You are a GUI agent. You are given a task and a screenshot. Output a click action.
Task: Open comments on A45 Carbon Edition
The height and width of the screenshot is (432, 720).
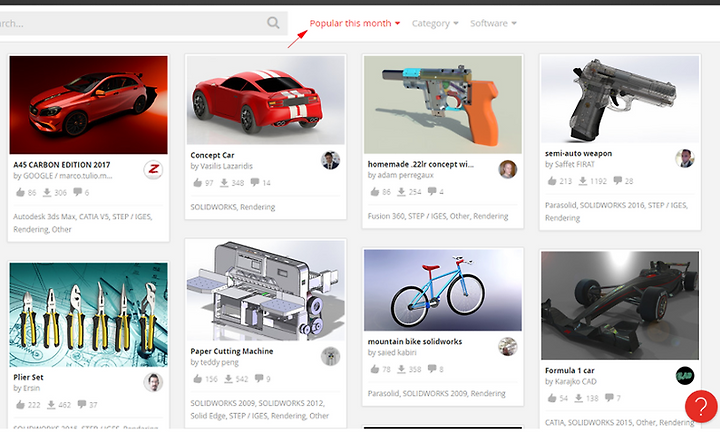(77, 192)
